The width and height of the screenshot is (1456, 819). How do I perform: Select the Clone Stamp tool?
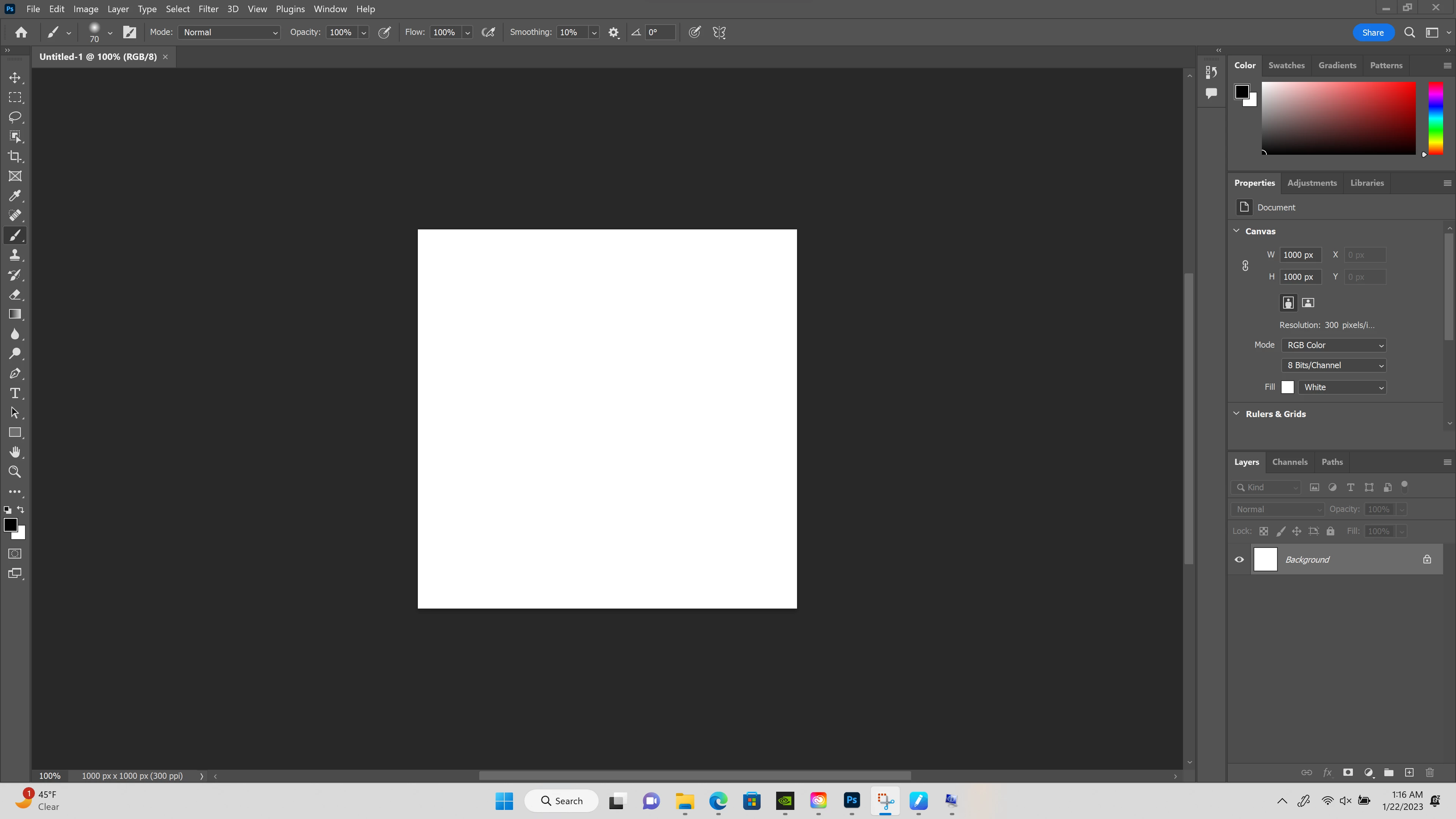click(15, 255)
